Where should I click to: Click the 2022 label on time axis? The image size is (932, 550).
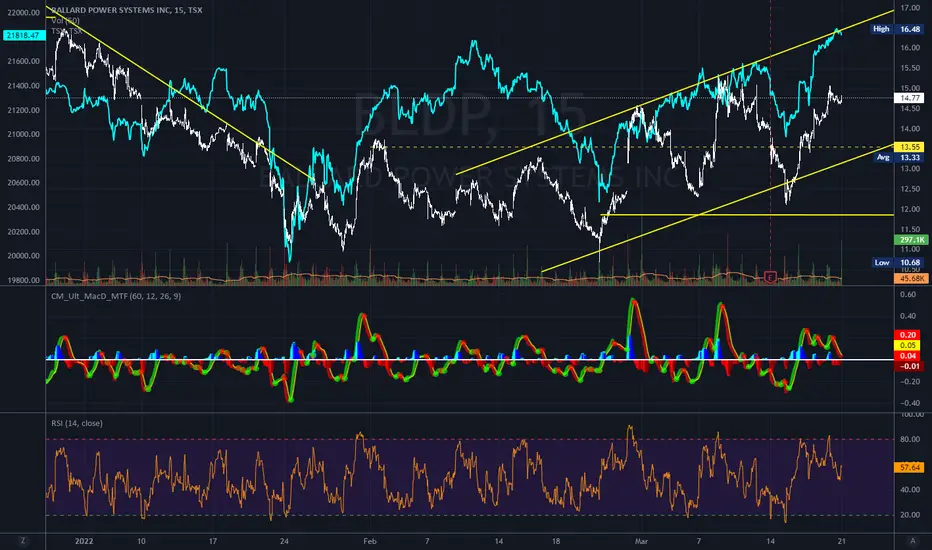[x=84, y=541]
